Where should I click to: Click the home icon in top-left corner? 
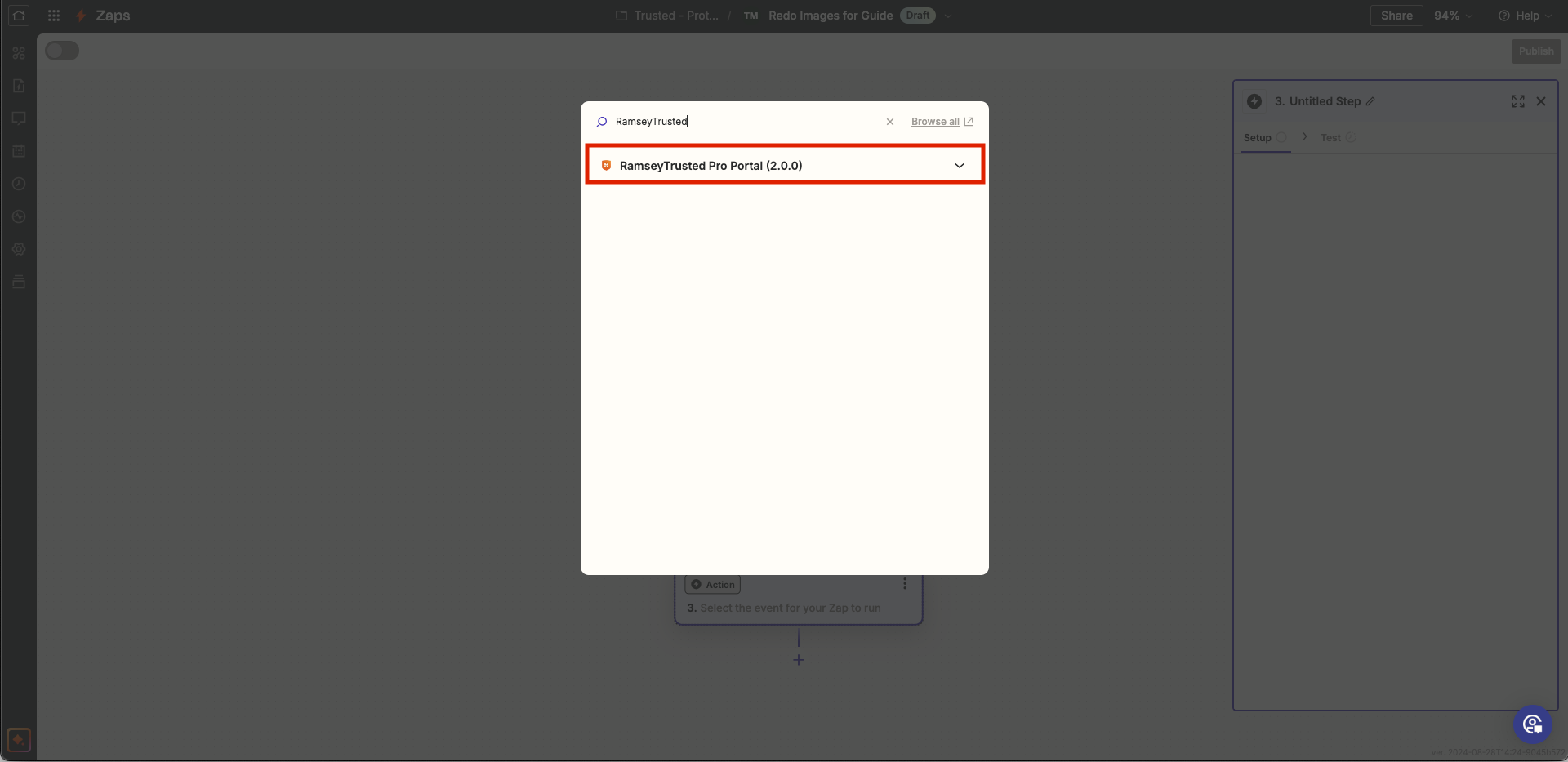pos(19,16)
